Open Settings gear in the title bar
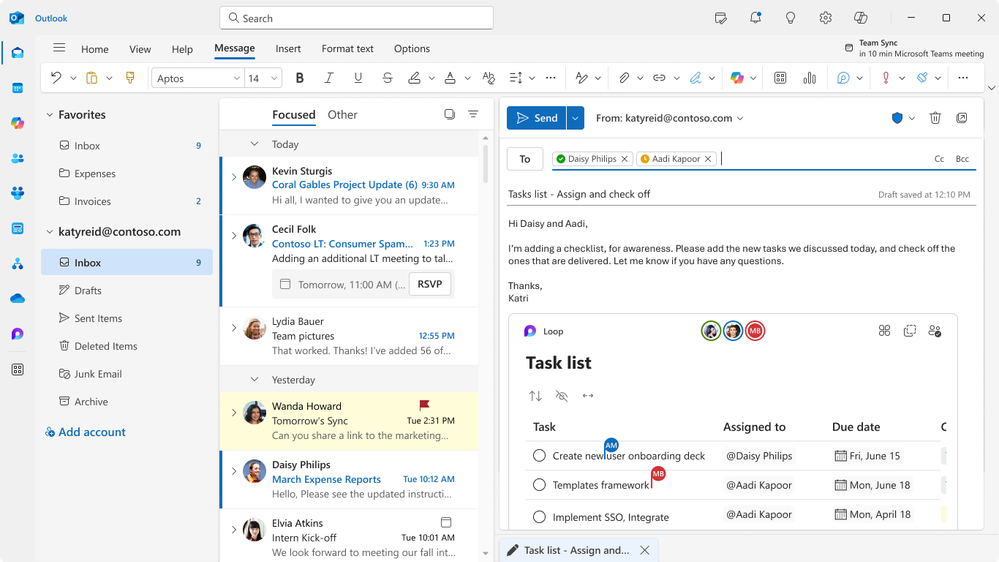 [826, 18]
